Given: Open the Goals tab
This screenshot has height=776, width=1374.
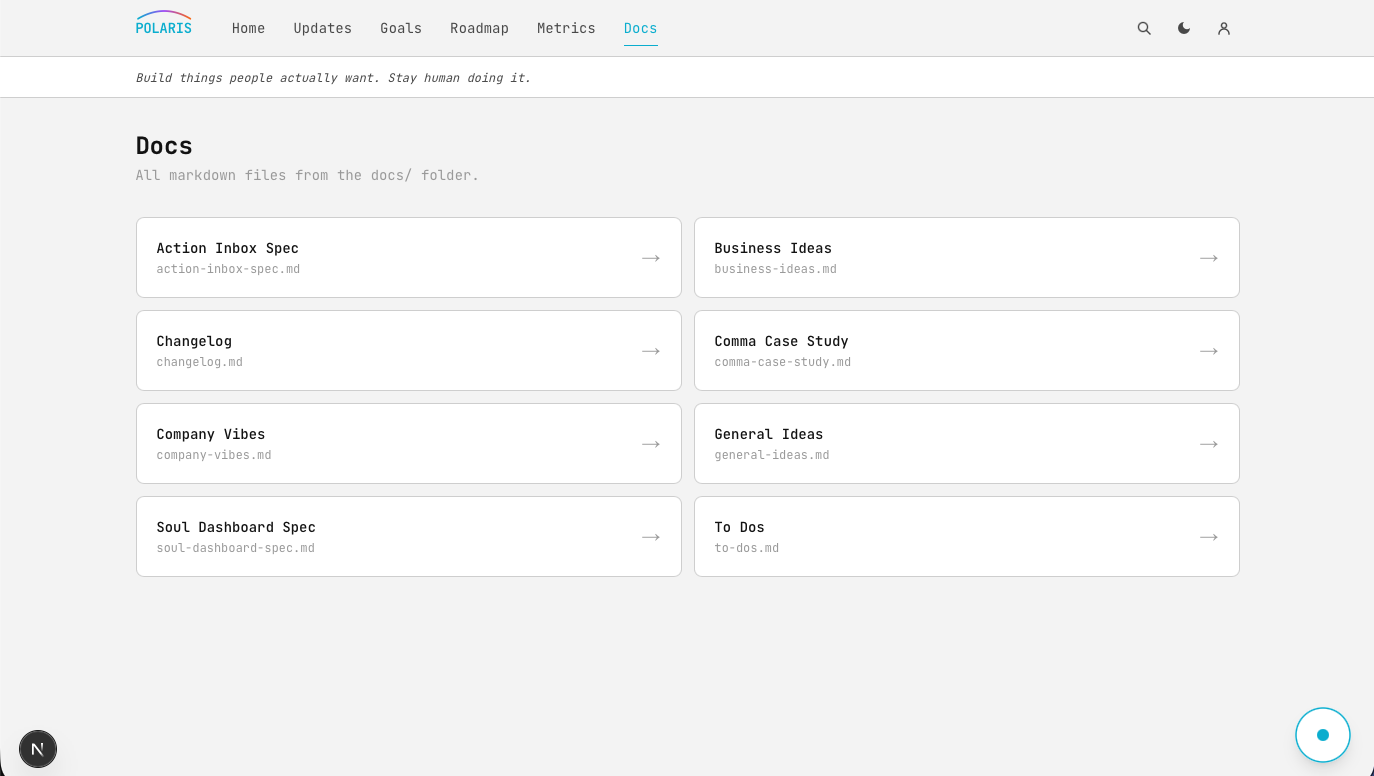Looking at the screenshot, I should coord(401,28).
